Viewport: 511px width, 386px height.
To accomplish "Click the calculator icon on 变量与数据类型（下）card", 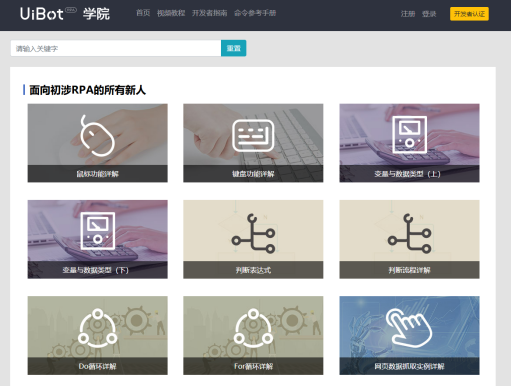I will (x=98, y=231).
